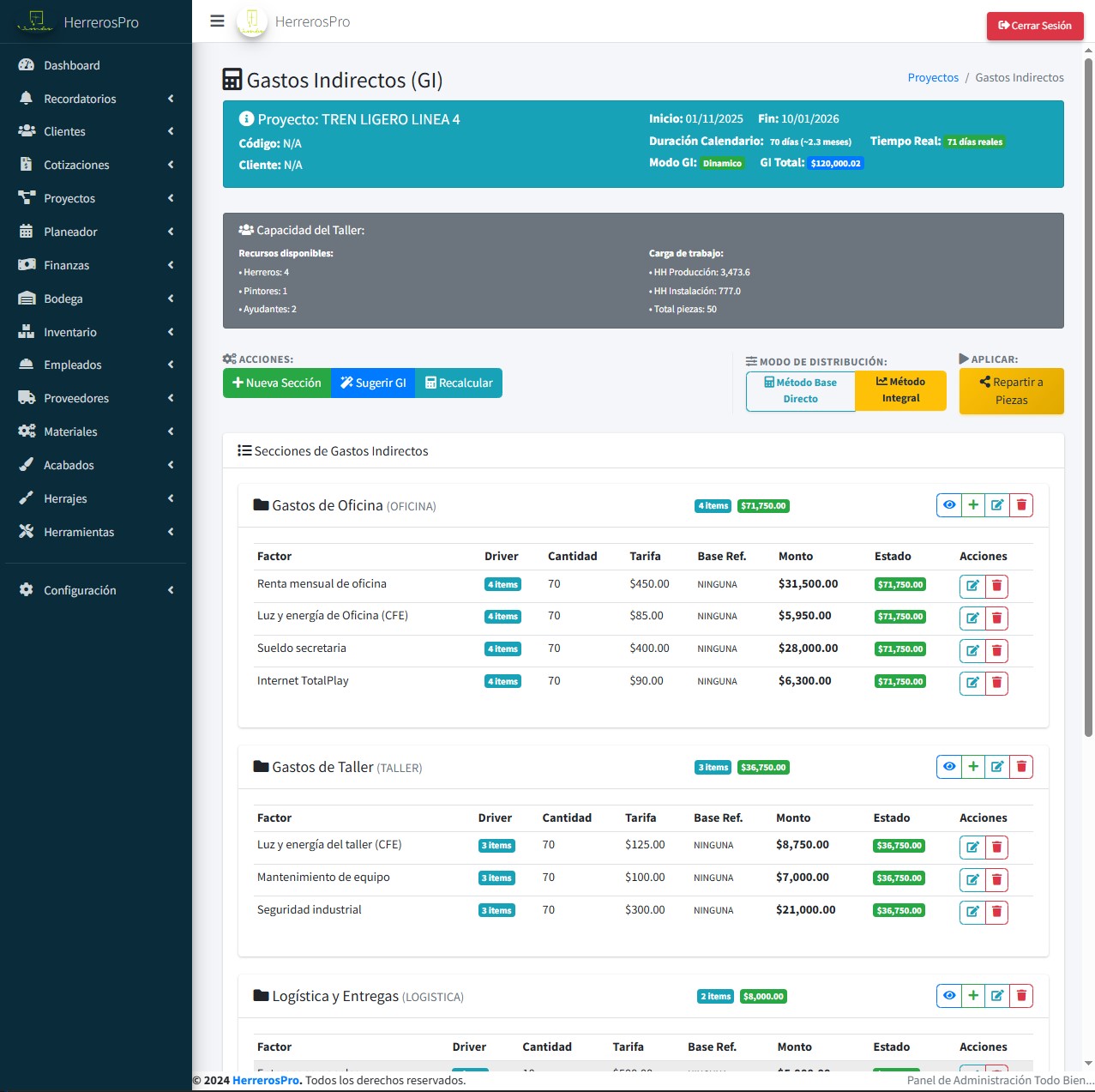Viewport: 1095px width, 1092px height.
Task: Click the Nueva Sección button
Action: 277,383
